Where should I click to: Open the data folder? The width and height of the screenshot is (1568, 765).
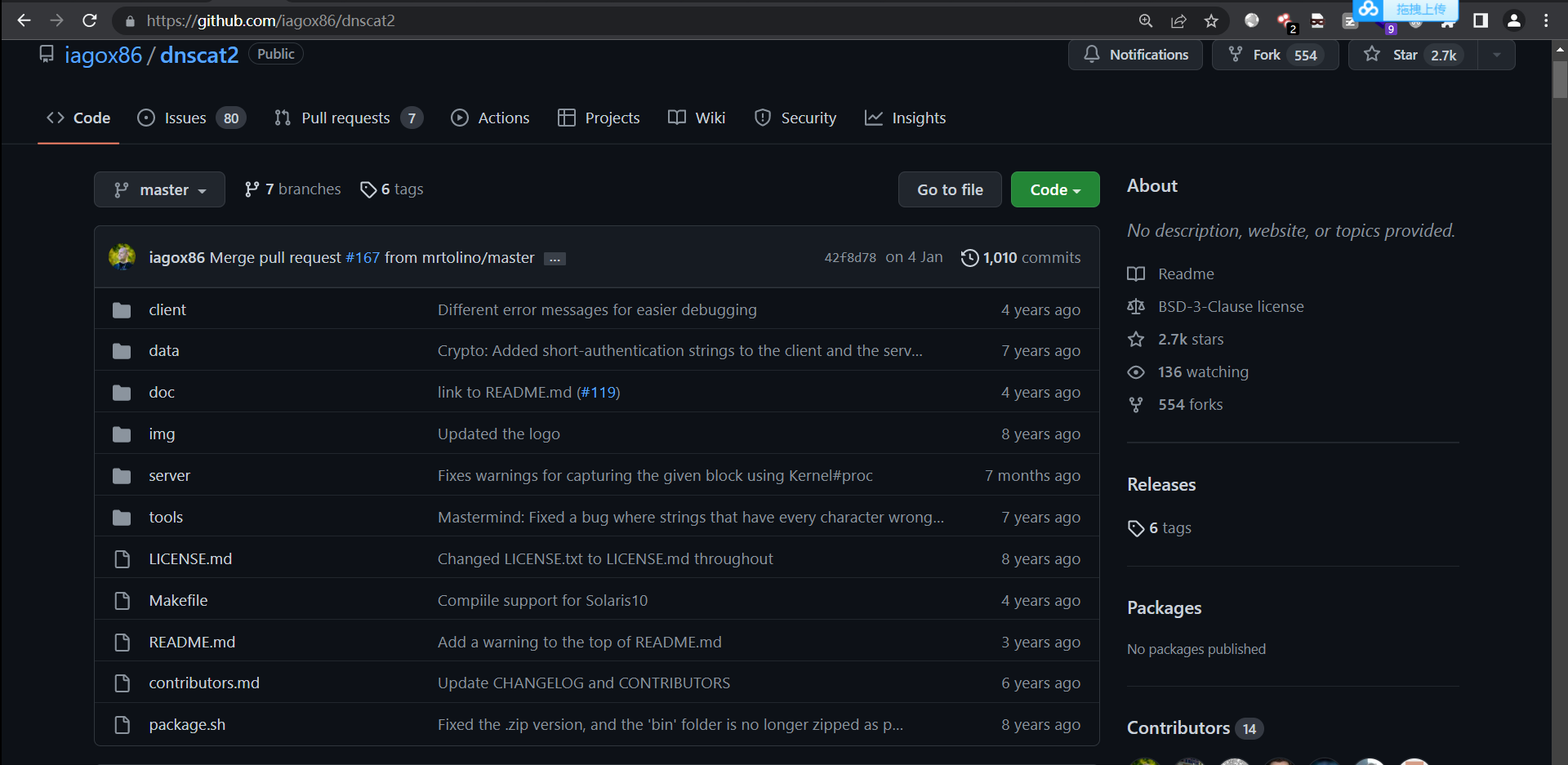pyautogui.click(x=164, y=351)
